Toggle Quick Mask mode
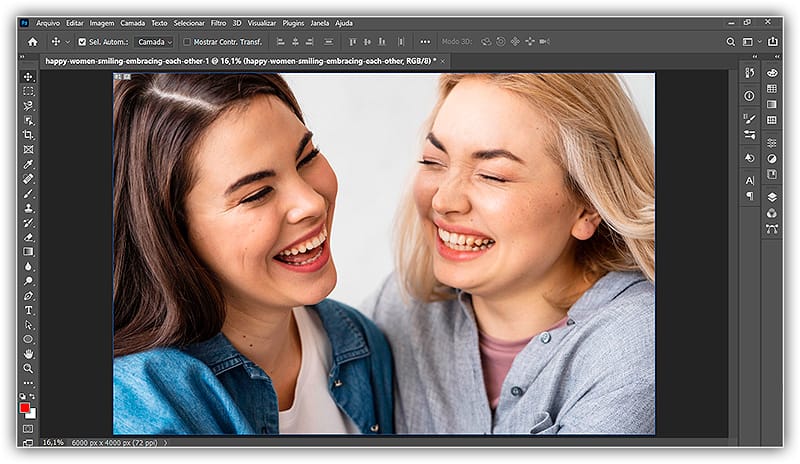800x464 pixels. pos(28,429)
